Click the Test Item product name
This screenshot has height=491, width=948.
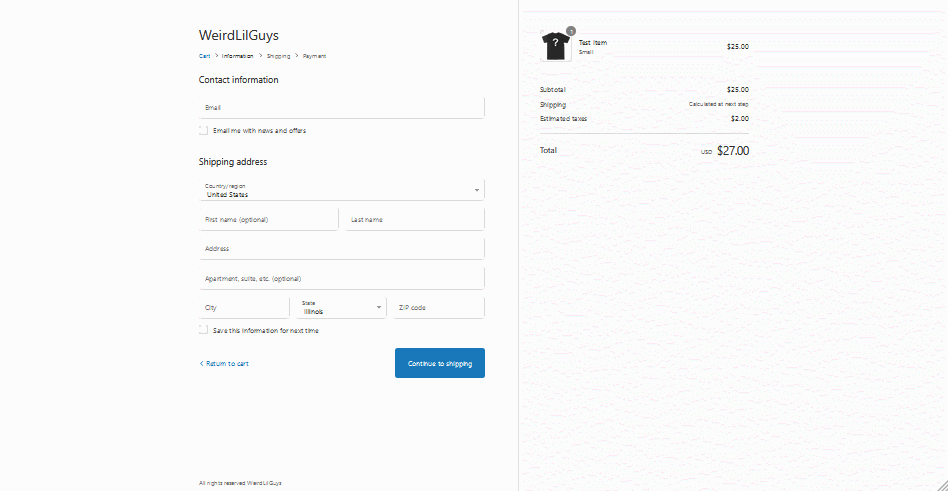[x=592, y=42]
